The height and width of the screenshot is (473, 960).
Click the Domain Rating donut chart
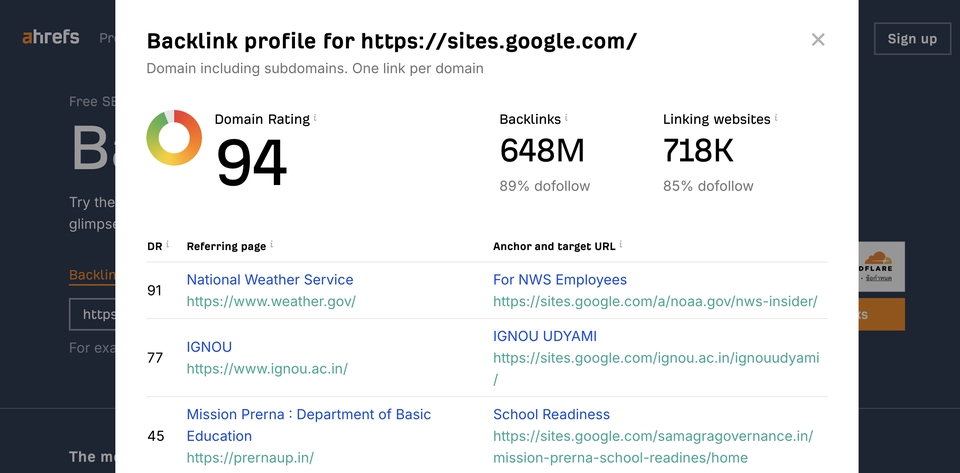[x=174, y=138]
